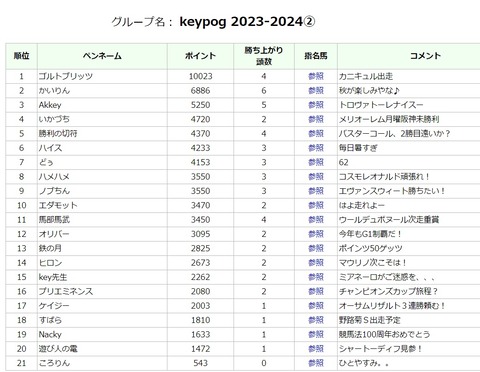This screenshot has width=480, height=372.
Task: Open 参照 link for key先生
Action: [x=316, y=277]
